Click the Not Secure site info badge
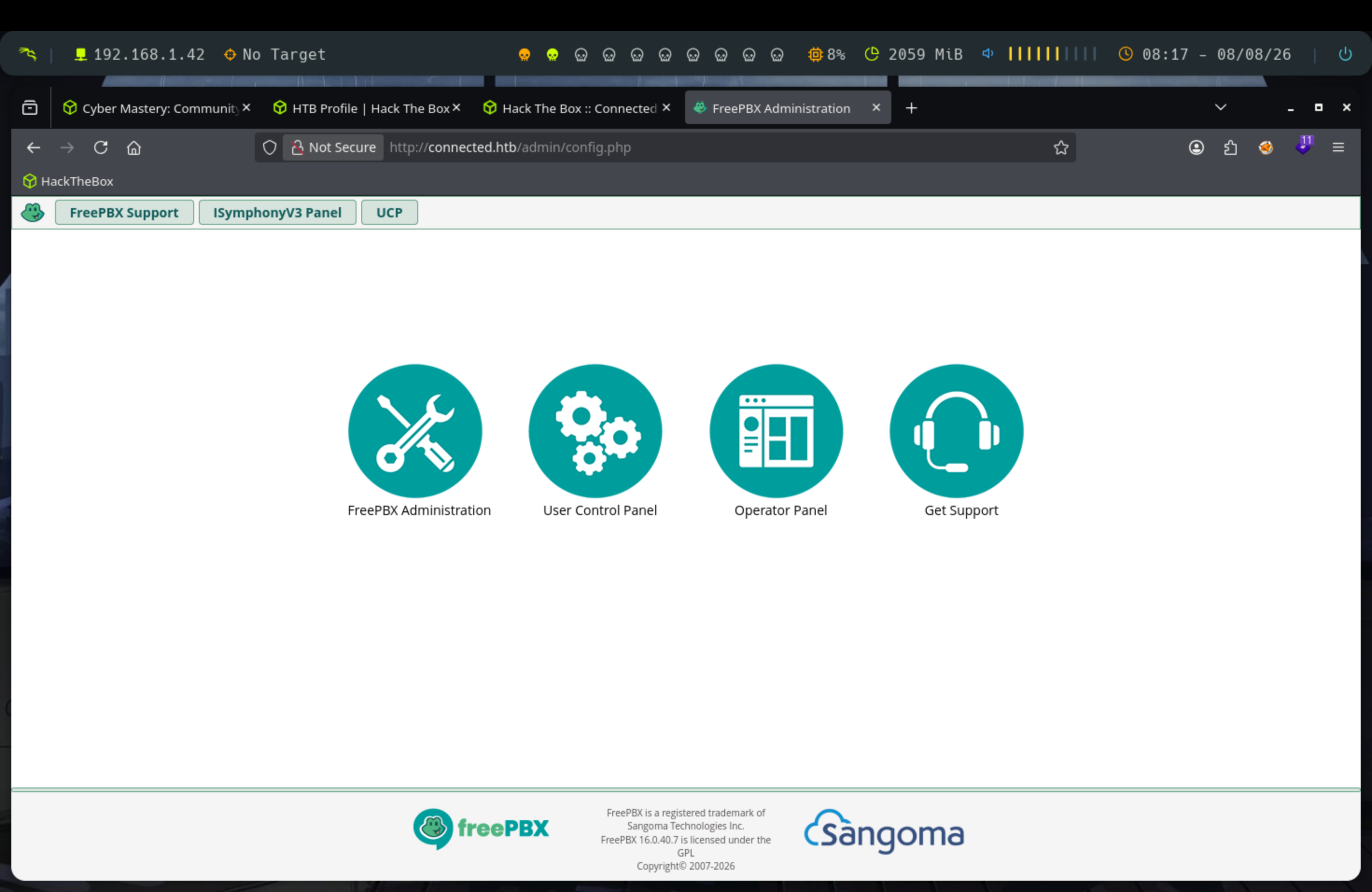Screen dimensions: 1372x892 (333, 147)
